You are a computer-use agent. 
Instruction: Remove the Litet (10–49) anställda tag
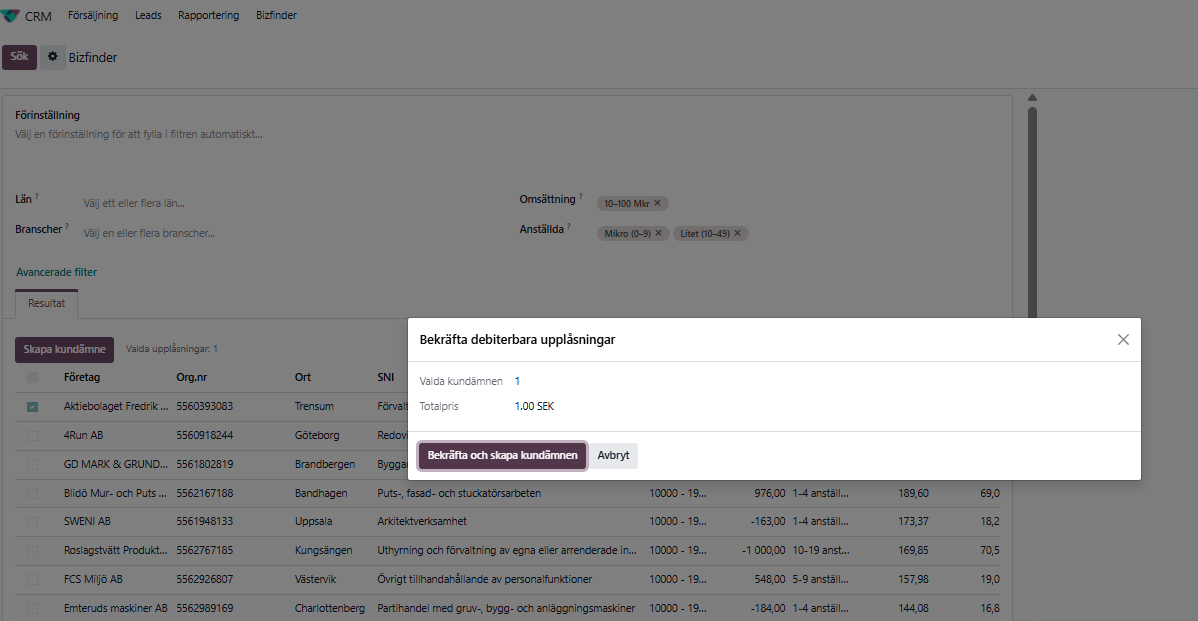(737, 233)
